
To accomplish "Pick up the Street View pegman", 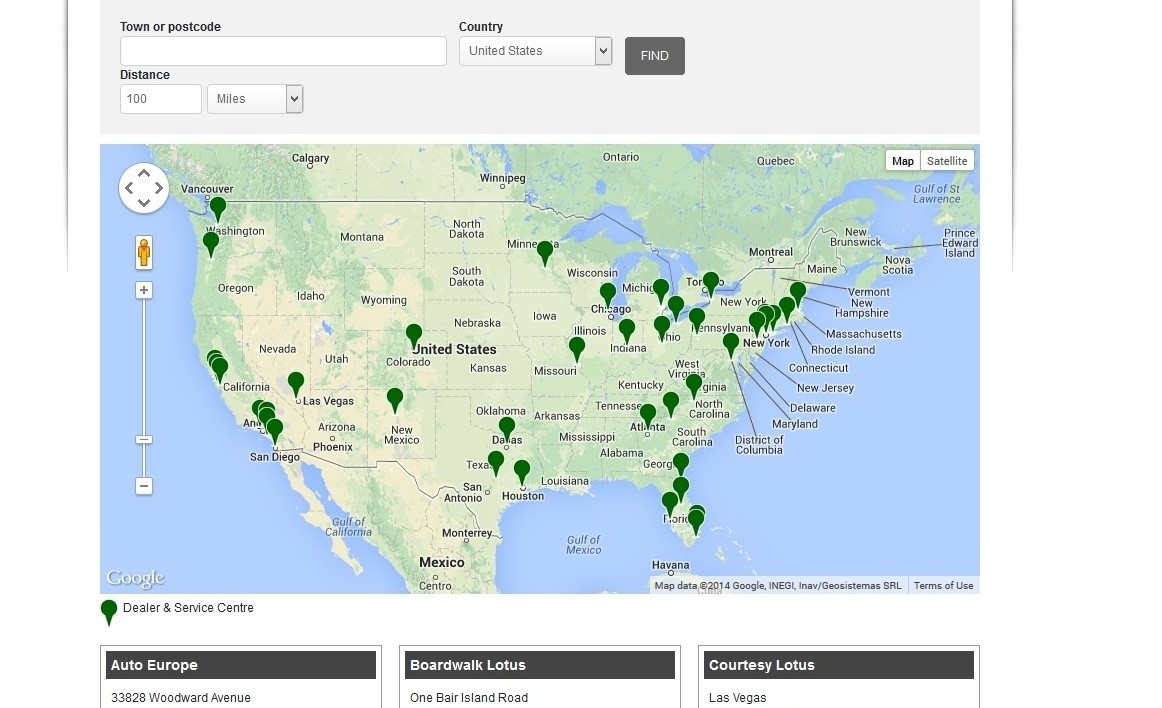I will pos(144,253).
